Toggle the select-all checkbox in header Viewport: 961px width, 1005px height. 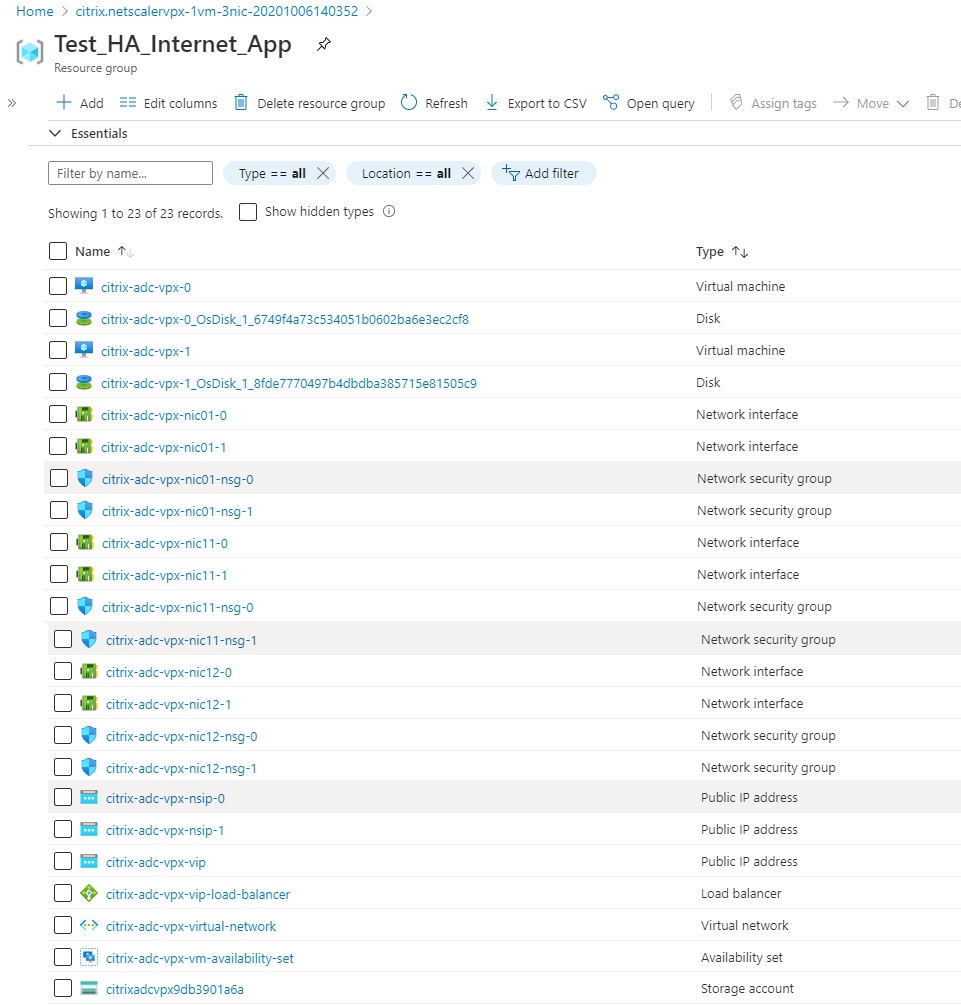[x=58, y=251]
